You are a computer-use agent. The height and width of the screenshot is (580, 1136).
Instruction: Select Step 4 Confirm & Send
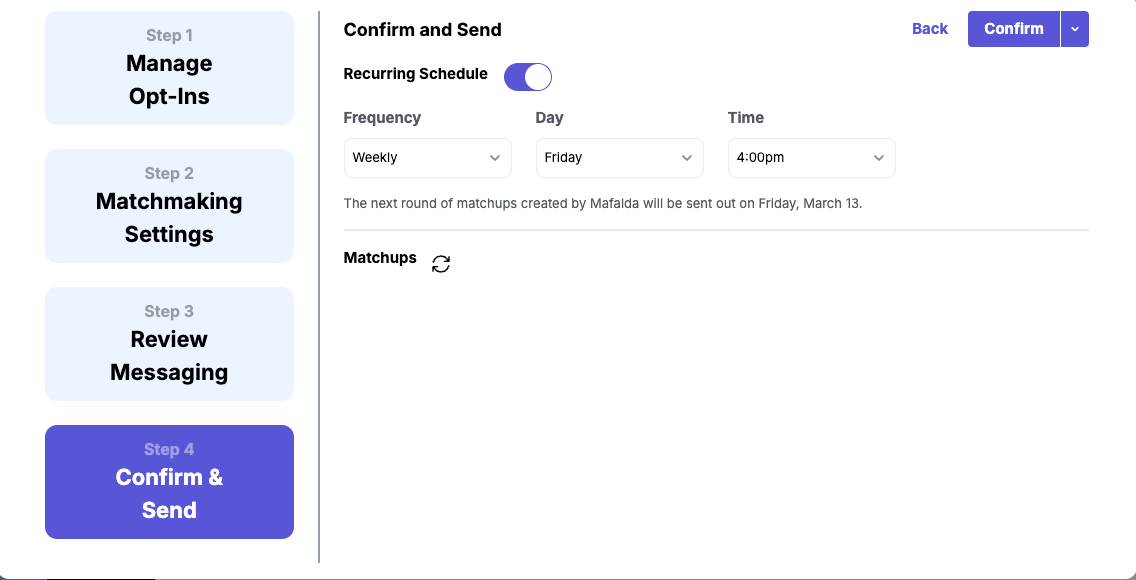click(169, 482)
